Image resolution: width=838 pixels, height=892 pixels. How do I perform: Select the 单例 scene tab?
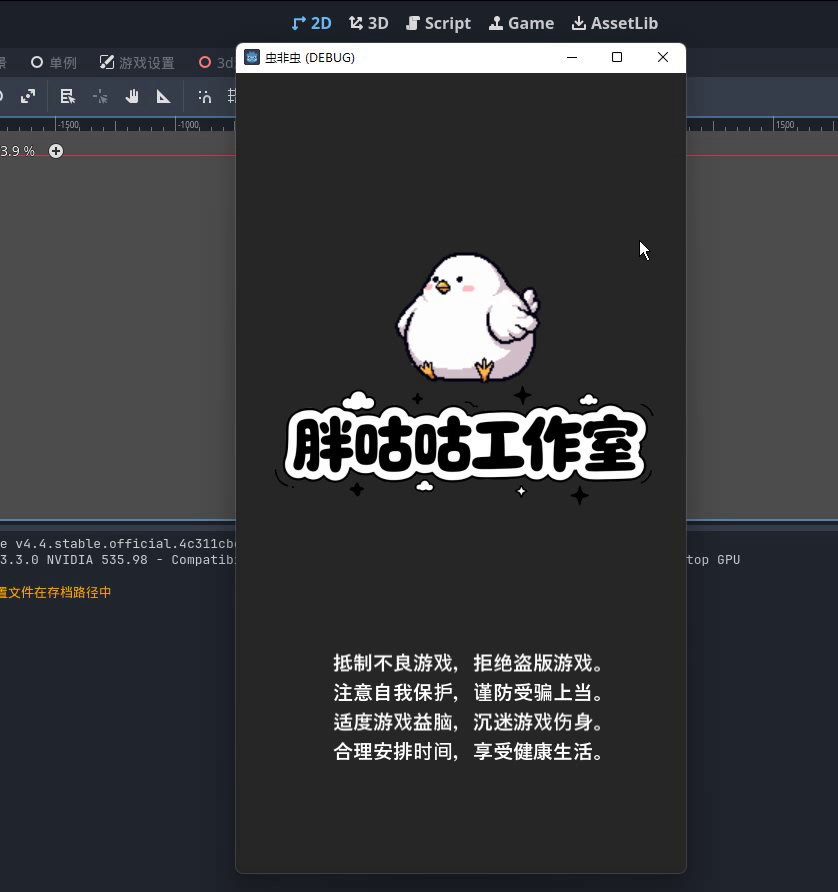(x=53, y=63)
